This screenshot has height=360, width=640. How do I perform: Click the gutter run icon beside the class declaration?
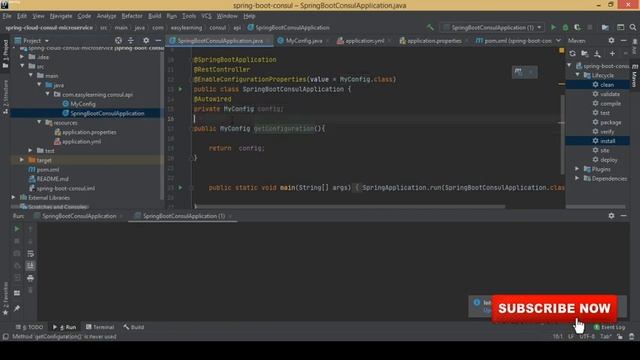point(180,89)
